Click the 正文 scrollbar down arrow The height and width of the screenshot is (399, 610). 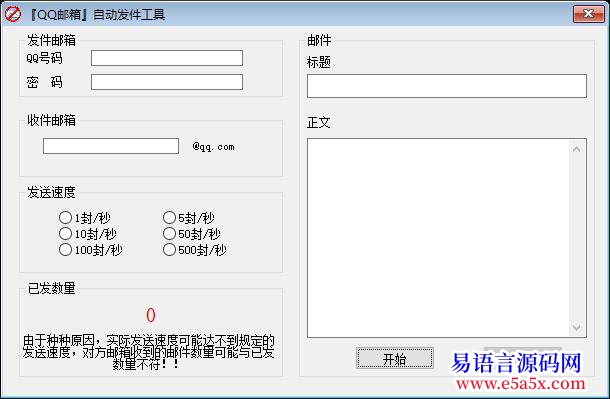tap(577, 327)
